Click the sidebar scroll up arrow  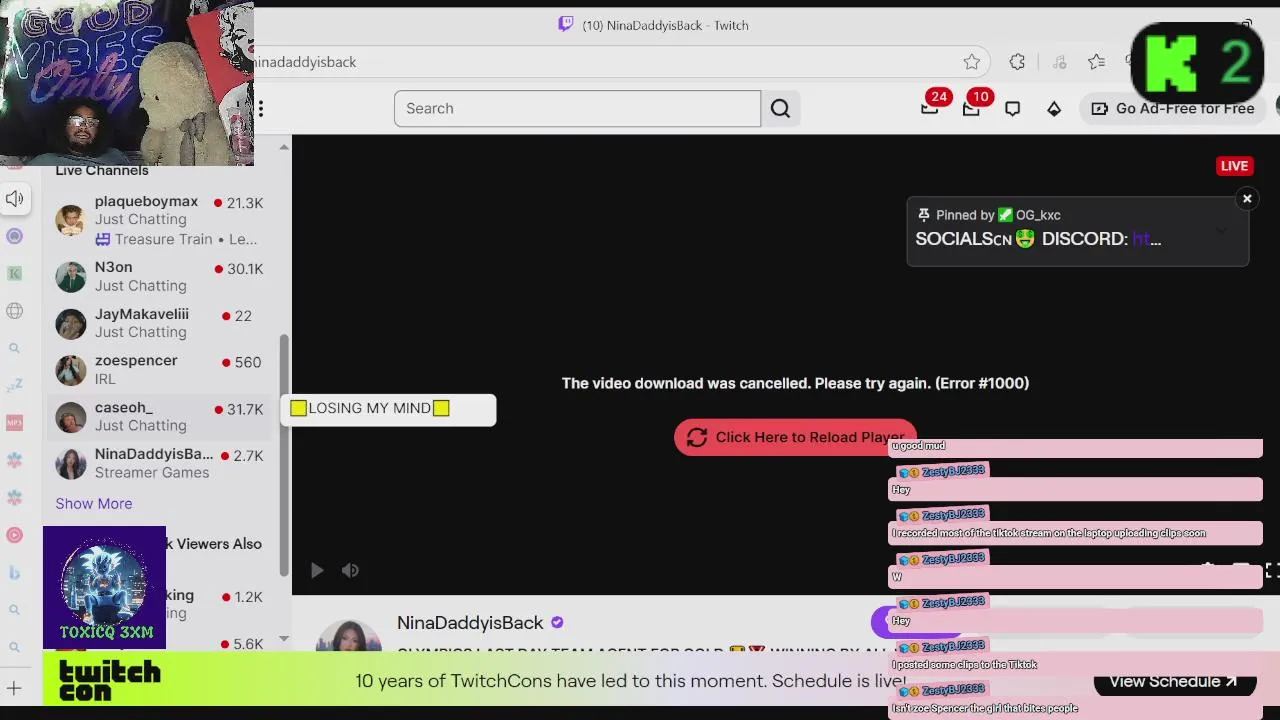point(284,147)
